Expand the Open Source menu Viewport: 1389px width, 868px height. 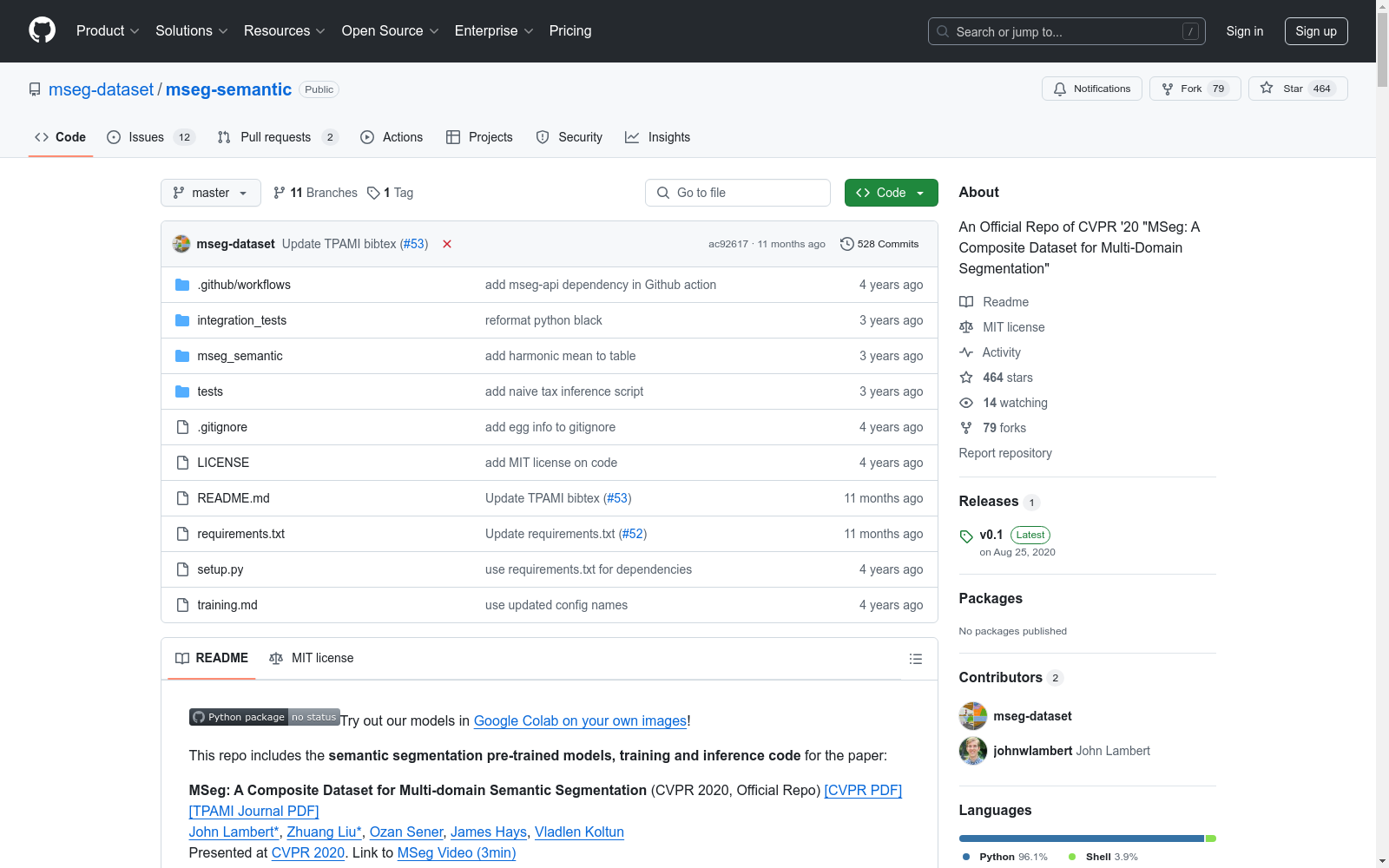[x=391, y=31]
